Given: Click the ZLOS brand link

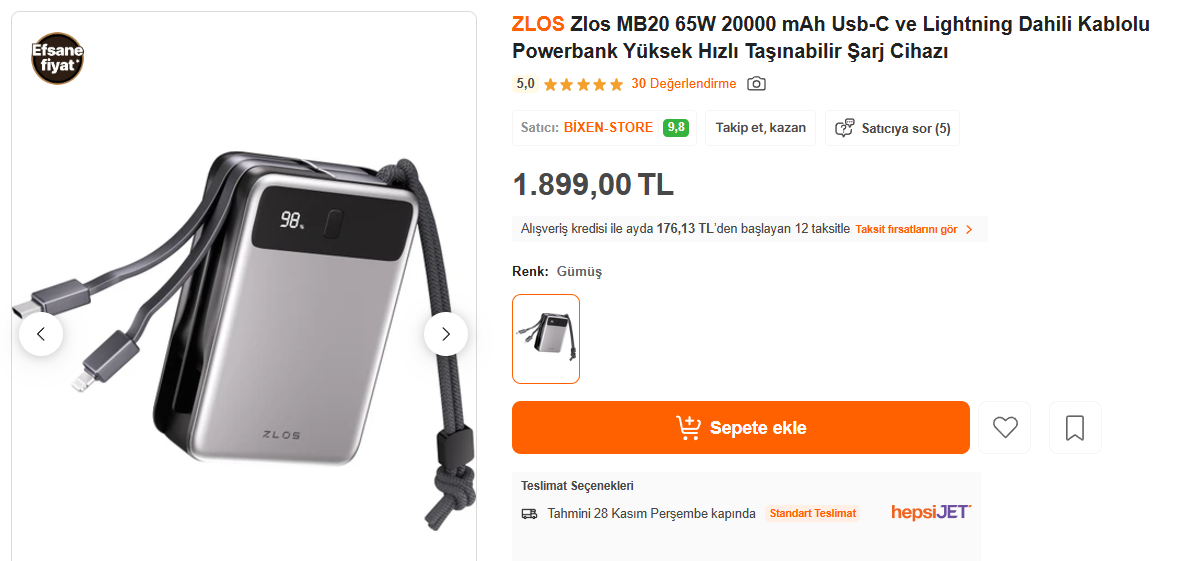Looking at the screenshot, I should [x=538, y=24].
